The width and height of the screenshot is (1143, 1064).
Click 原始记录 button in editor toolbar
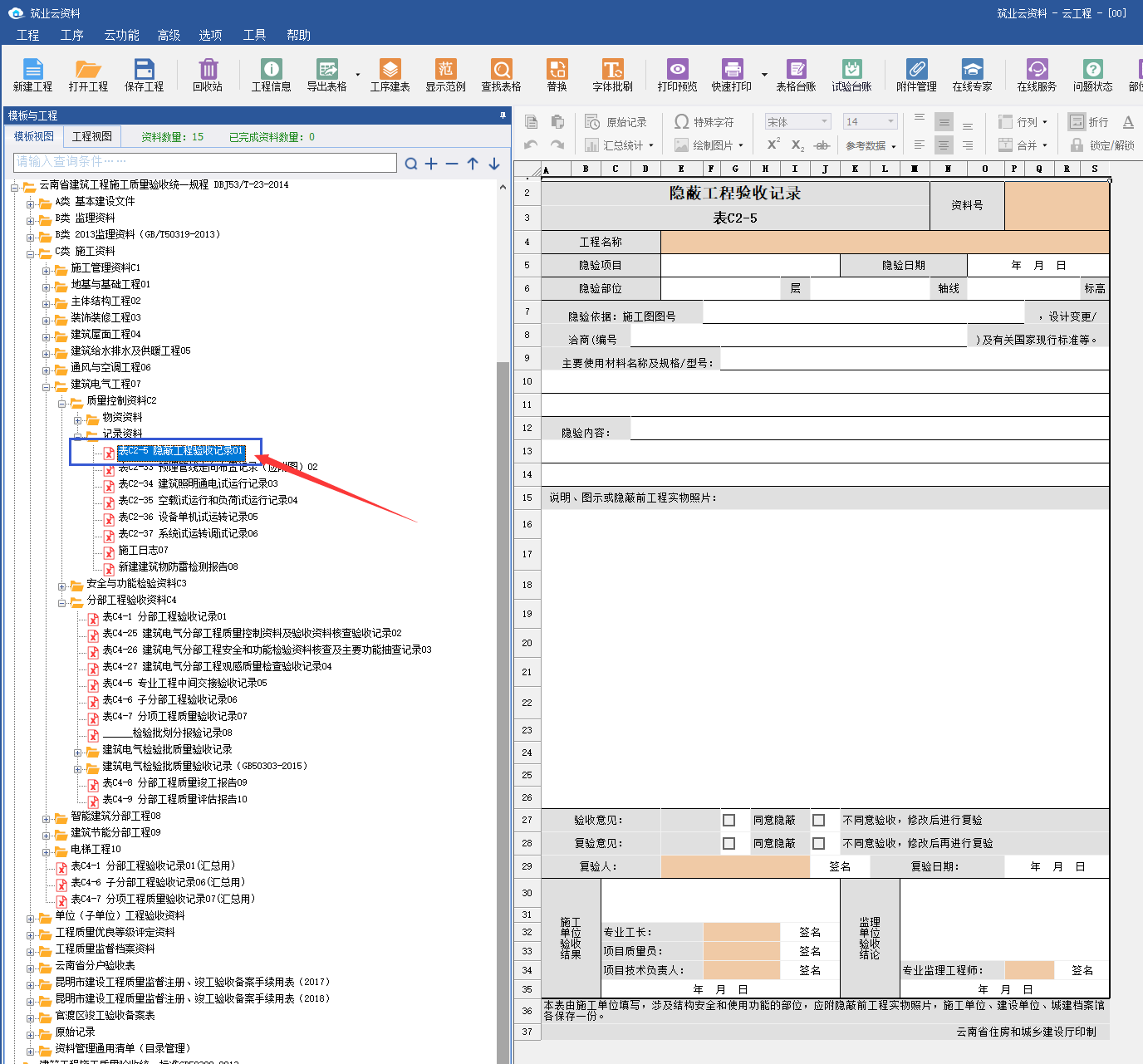(616, 122)
